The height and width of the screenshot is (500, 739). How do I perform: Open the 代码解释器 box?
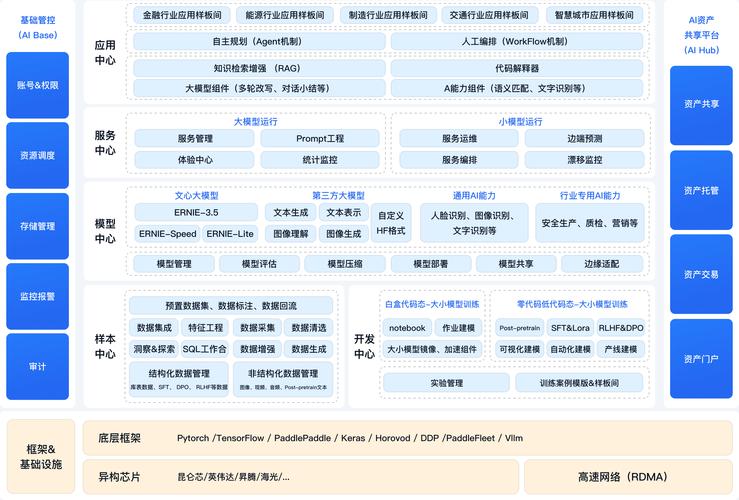(517, 68)
